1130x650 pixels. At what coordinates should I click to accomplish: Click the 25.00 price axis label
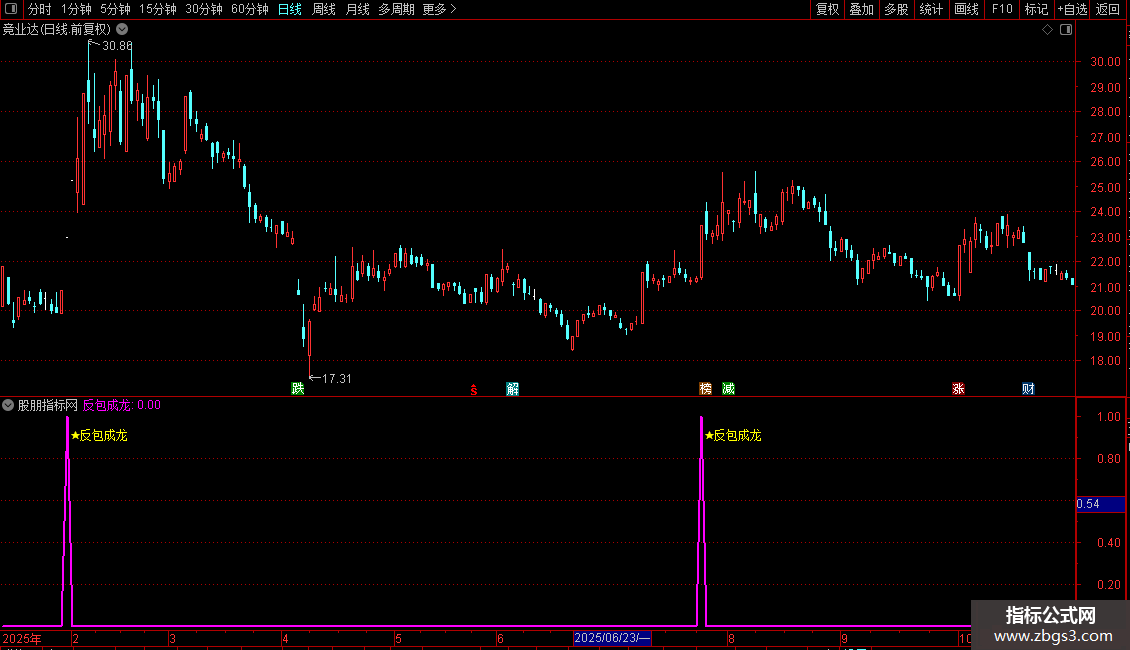point(1105,187)
